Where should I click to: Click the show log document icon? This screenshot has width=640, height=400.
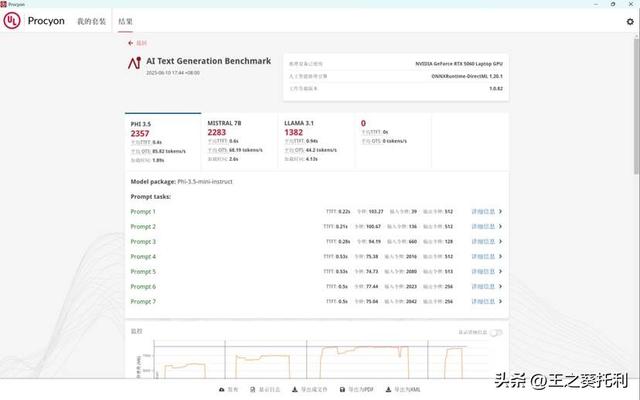coord(253,390)
